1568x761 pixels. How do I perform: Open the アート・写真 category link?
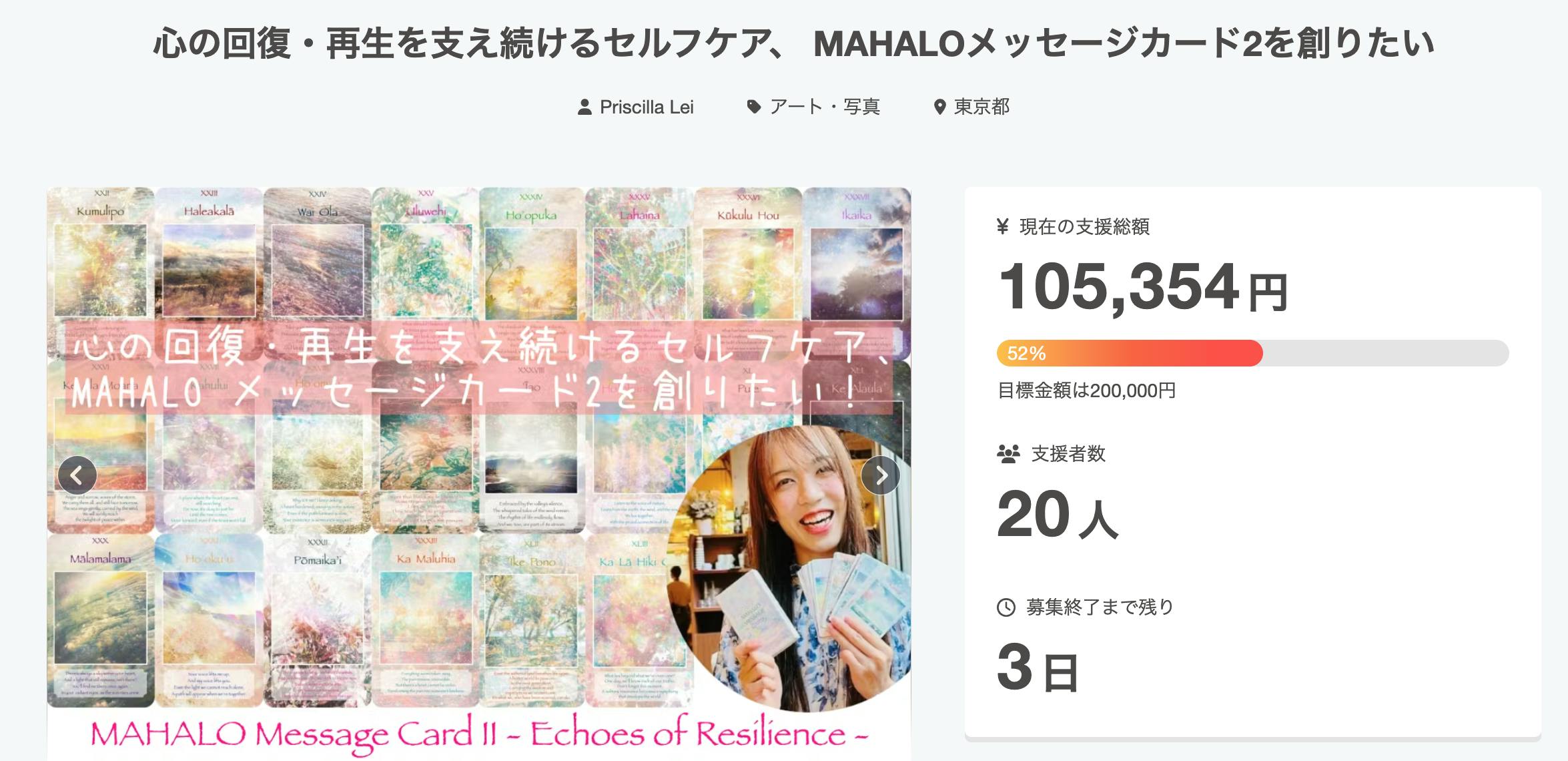pyautogui.click(x=825, y=107)
